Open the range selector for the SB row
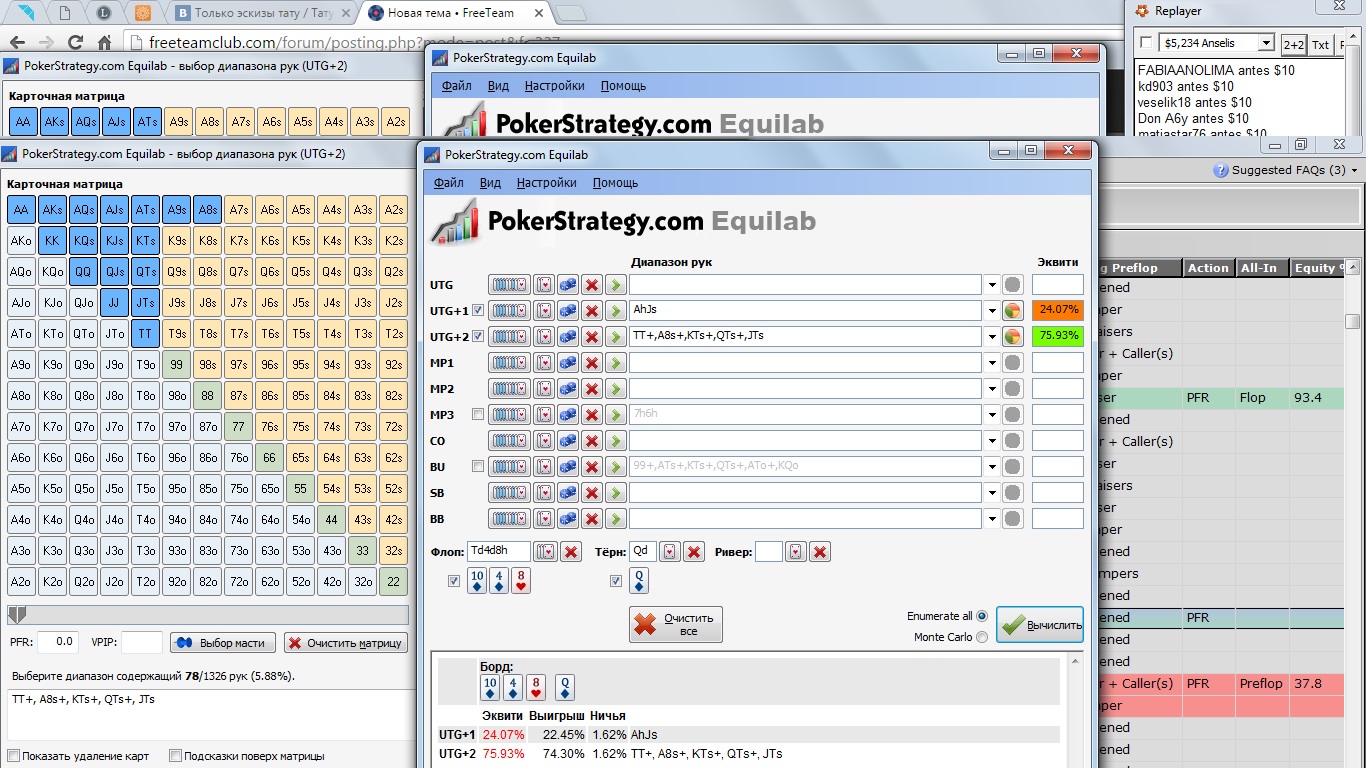This screenshot has height=768, width=1366. tap(509, 493)
